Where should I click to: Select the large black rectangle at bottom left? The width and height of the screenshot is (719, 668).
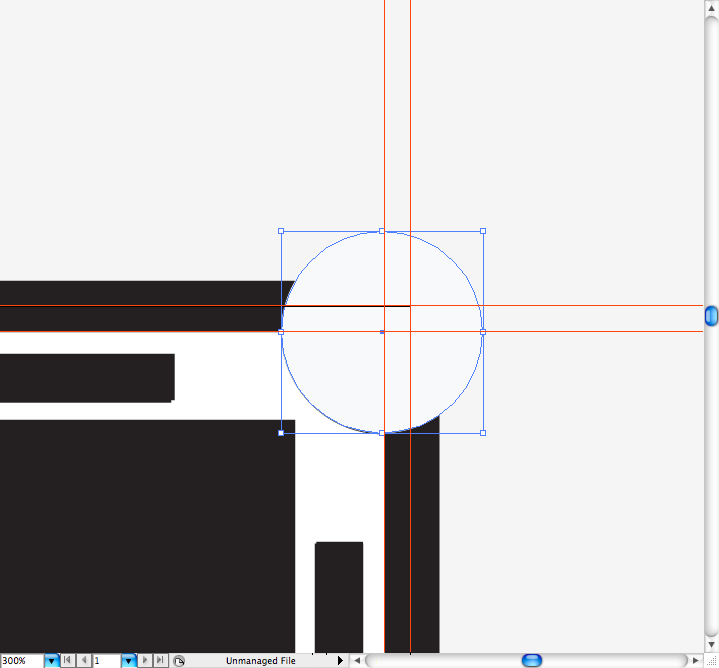click(x=147, y=536)
